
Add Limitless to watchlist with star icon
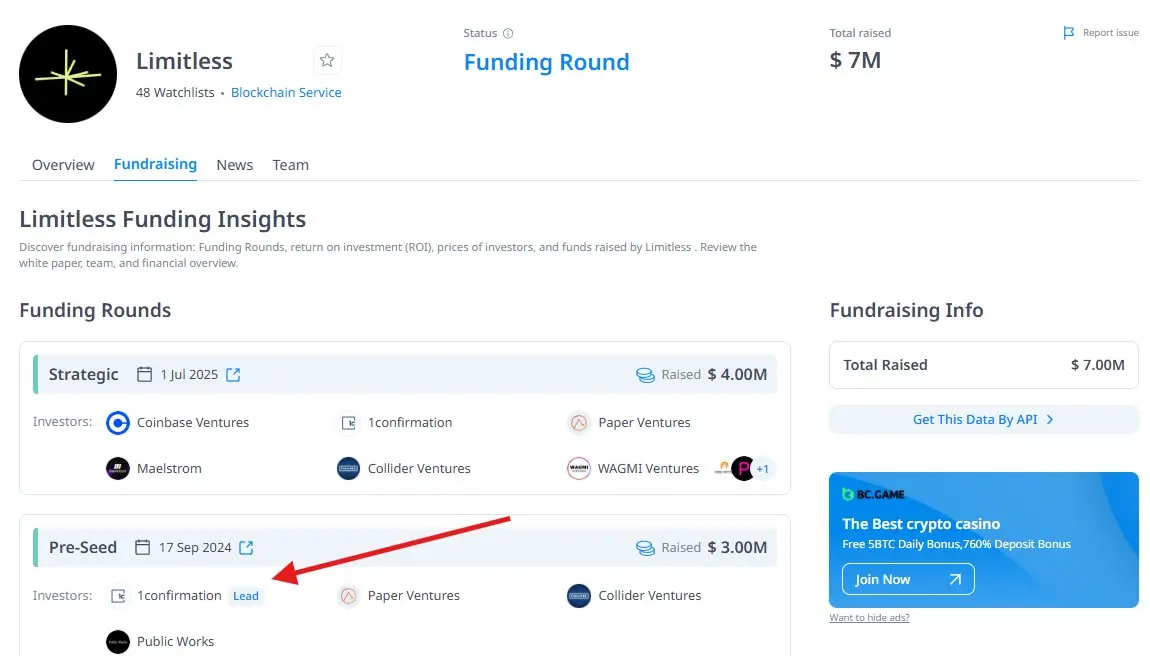coord(327,60)
